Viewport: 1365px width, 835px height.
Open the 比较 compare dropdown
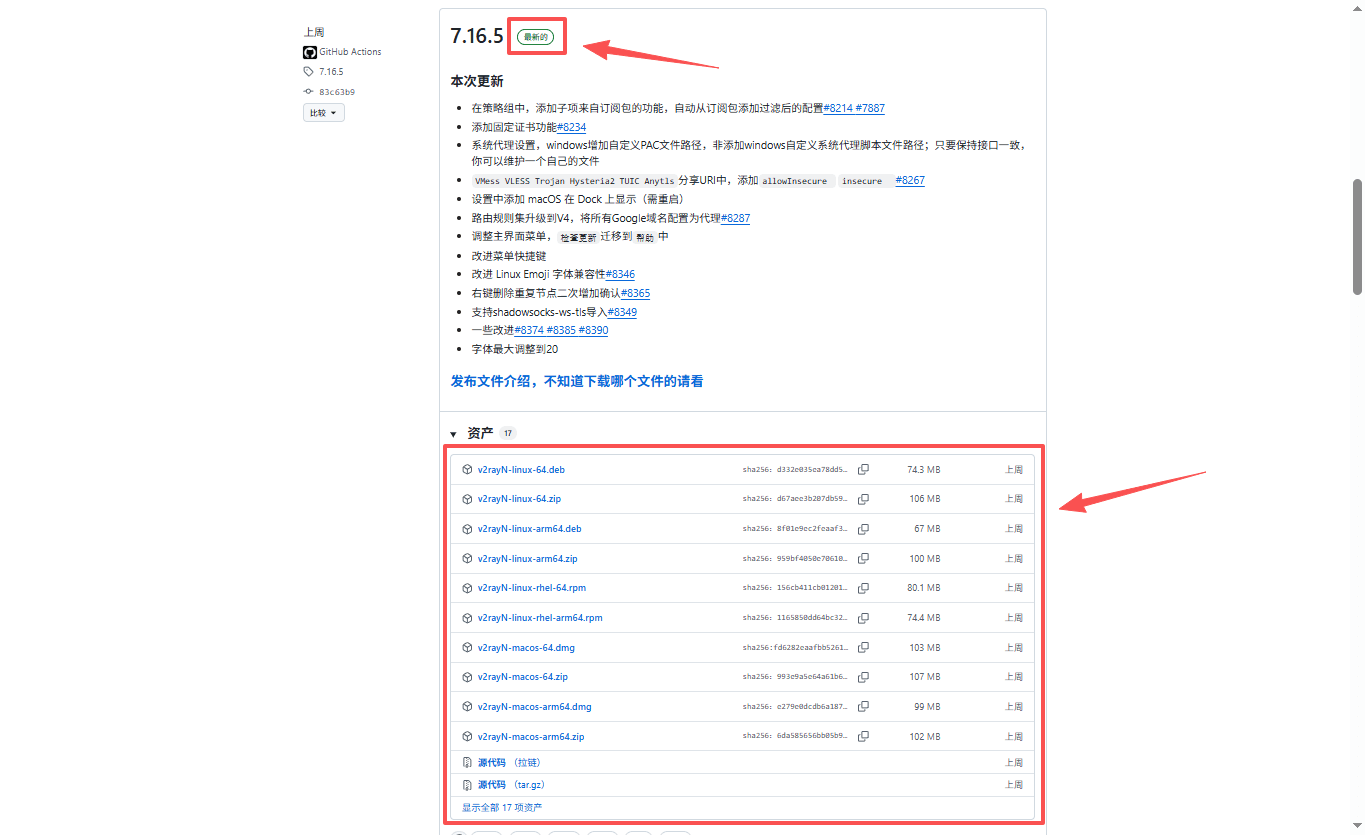coord(324,113)
